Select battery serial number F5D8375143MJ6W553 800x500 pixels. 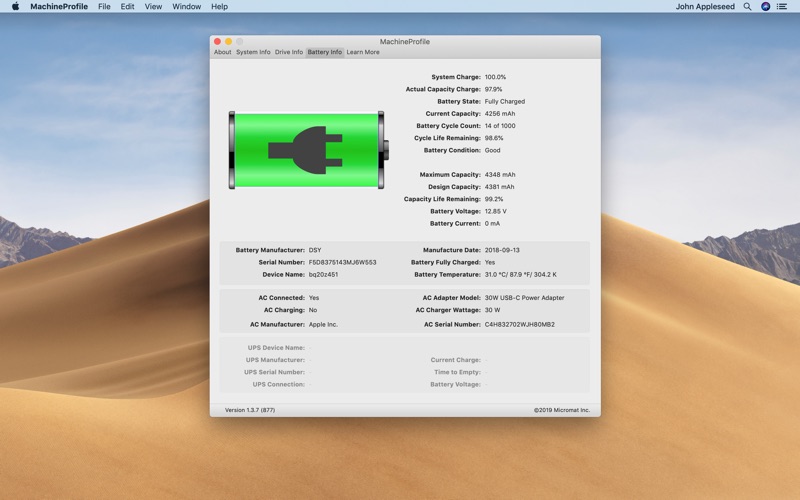(x=342, y=262)
